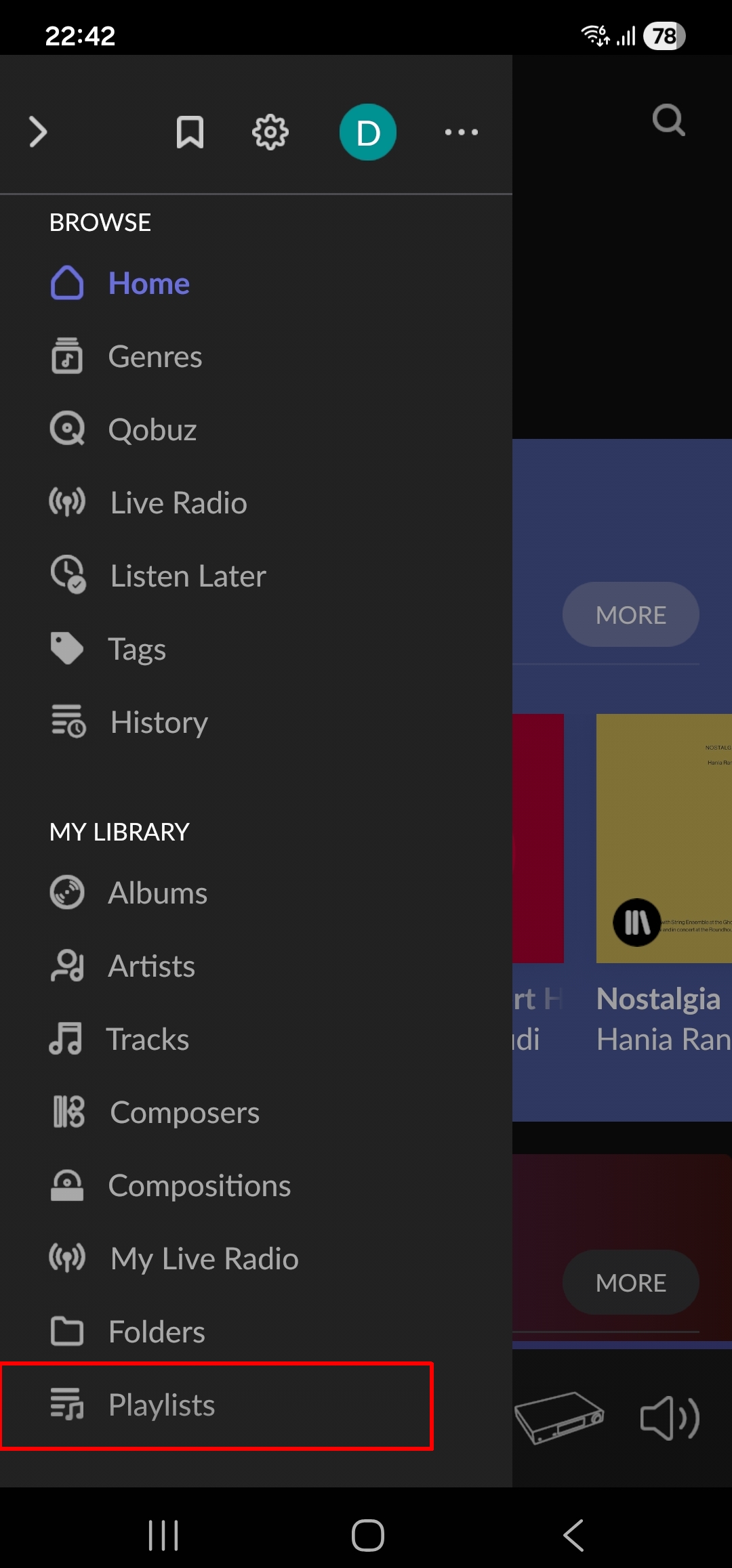The width and height of the screenshot is (732, 1568).
Task: Open the three-dot more options menu
Action: point(461,132)
